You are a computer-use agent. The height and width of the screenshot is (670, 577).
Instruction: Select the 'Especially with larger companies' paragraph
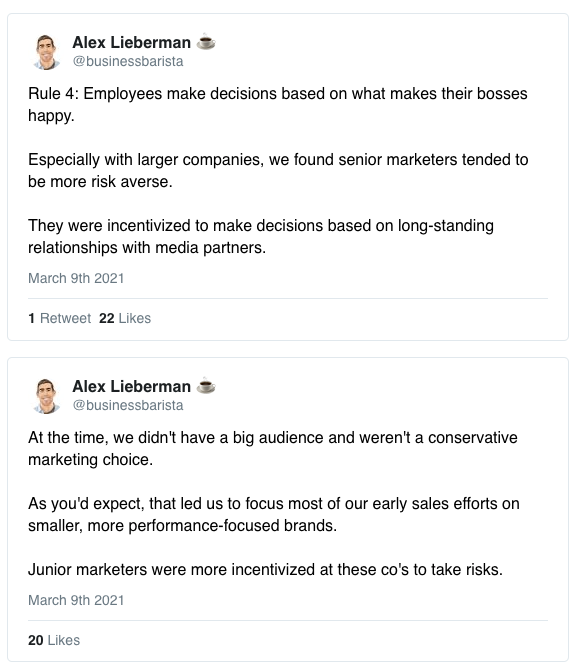(x=278, y=170)
